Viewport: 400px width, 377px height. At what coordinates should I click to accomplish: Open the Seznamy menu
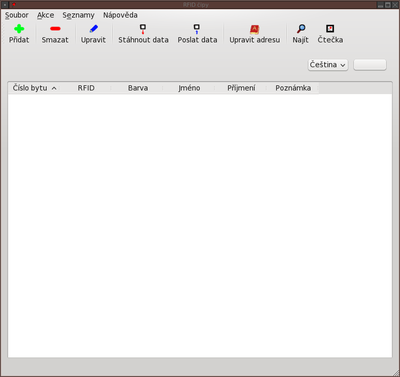coord(78,15)
